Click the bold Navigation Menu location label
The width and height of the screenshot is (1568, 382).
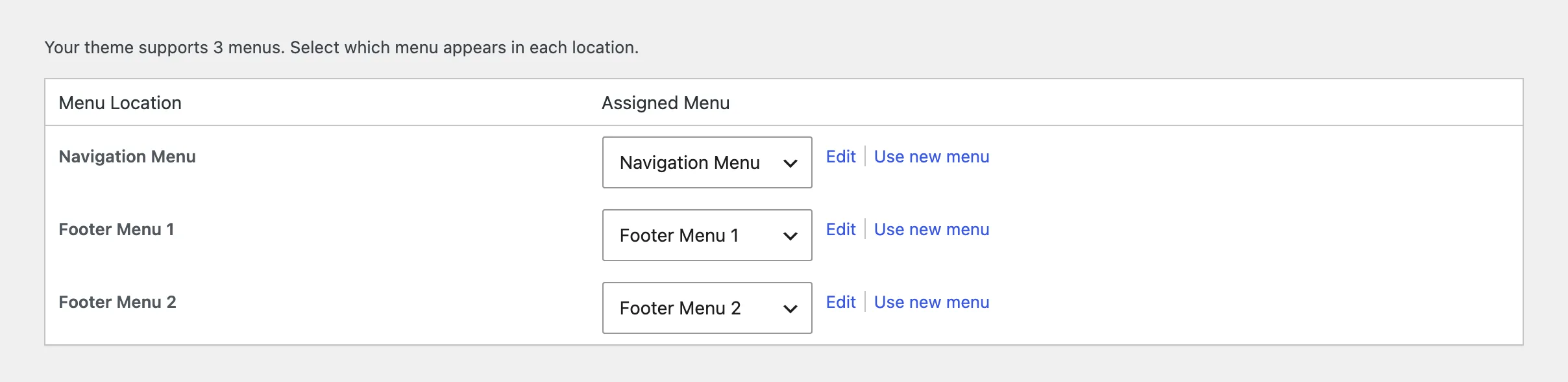coord(127,157)
